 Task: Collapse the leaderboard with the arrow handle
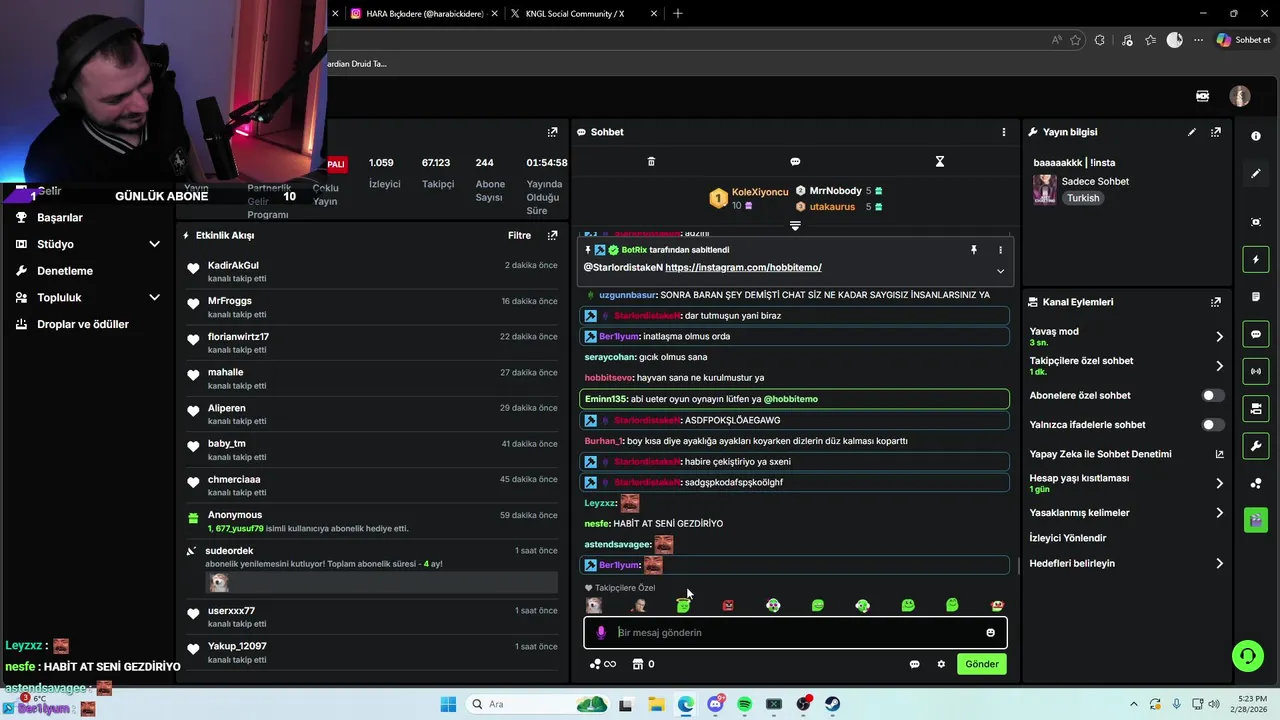(x=795, y=226)
